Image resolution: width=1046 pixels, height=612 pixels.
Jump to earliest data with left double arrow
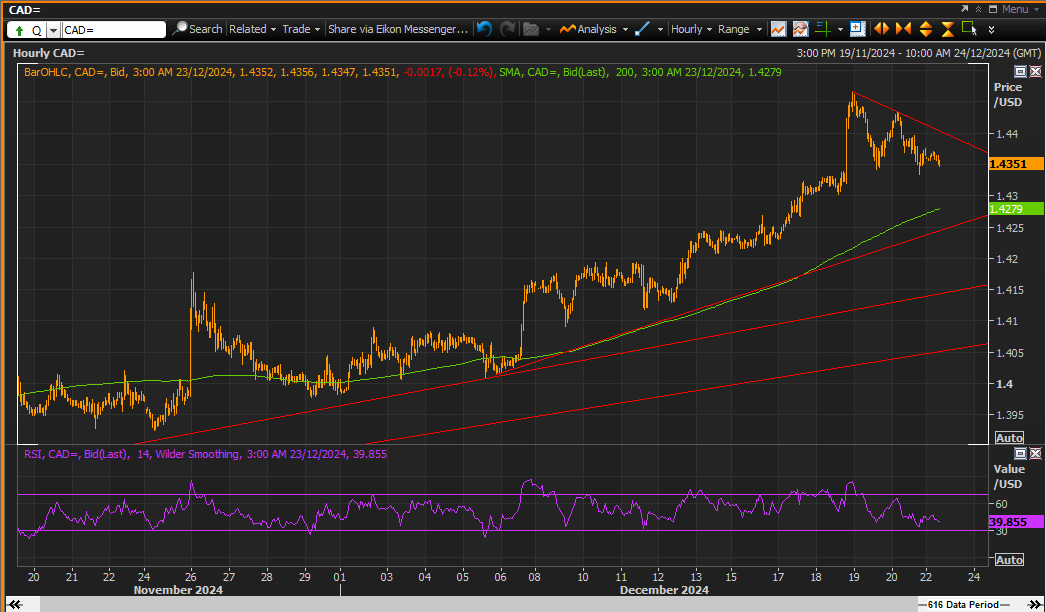(15, 605)
